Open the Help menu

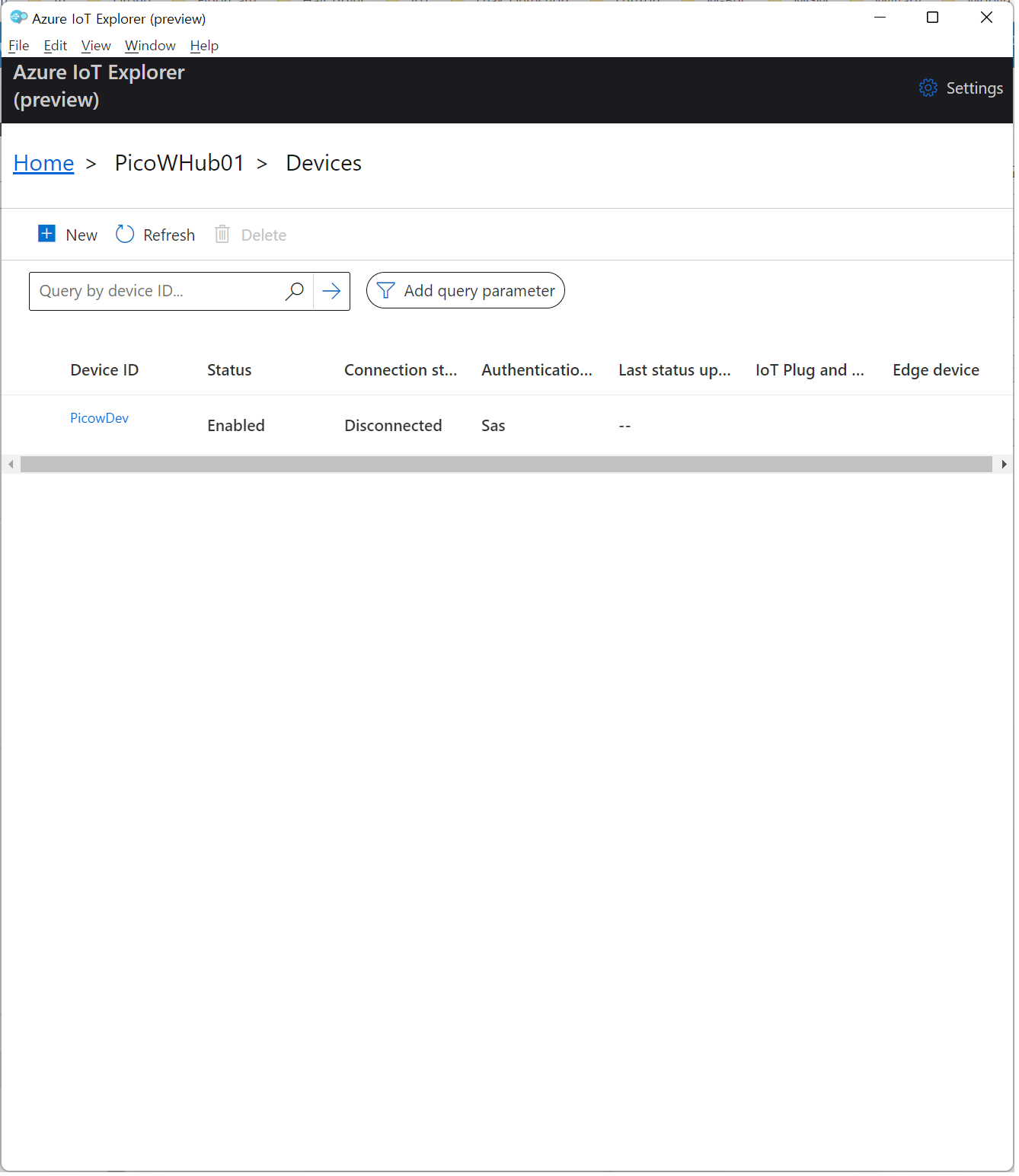click(x=204, y=46)
